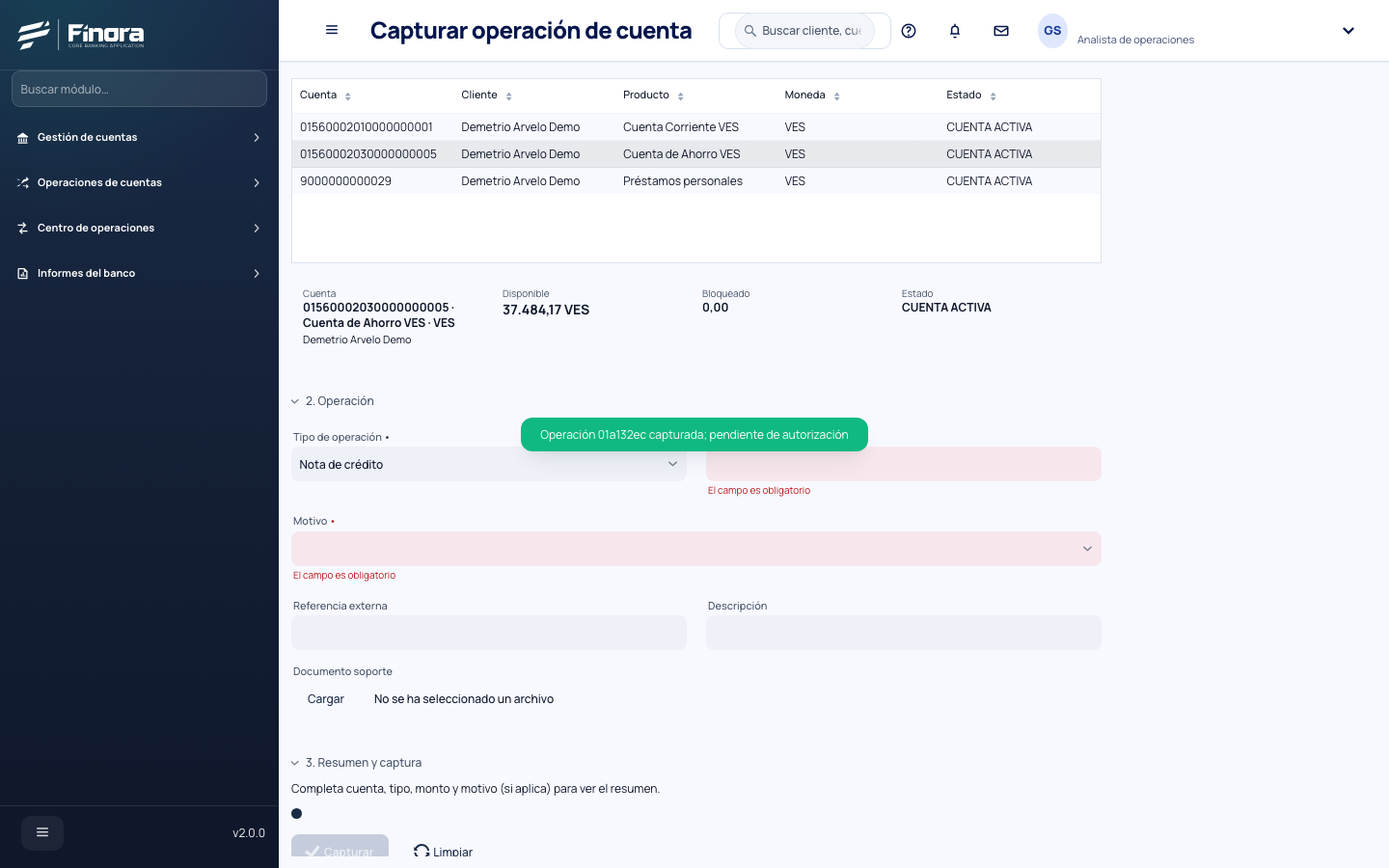Click the Limpiar button

pyautogui.click(x=444, y=851)
